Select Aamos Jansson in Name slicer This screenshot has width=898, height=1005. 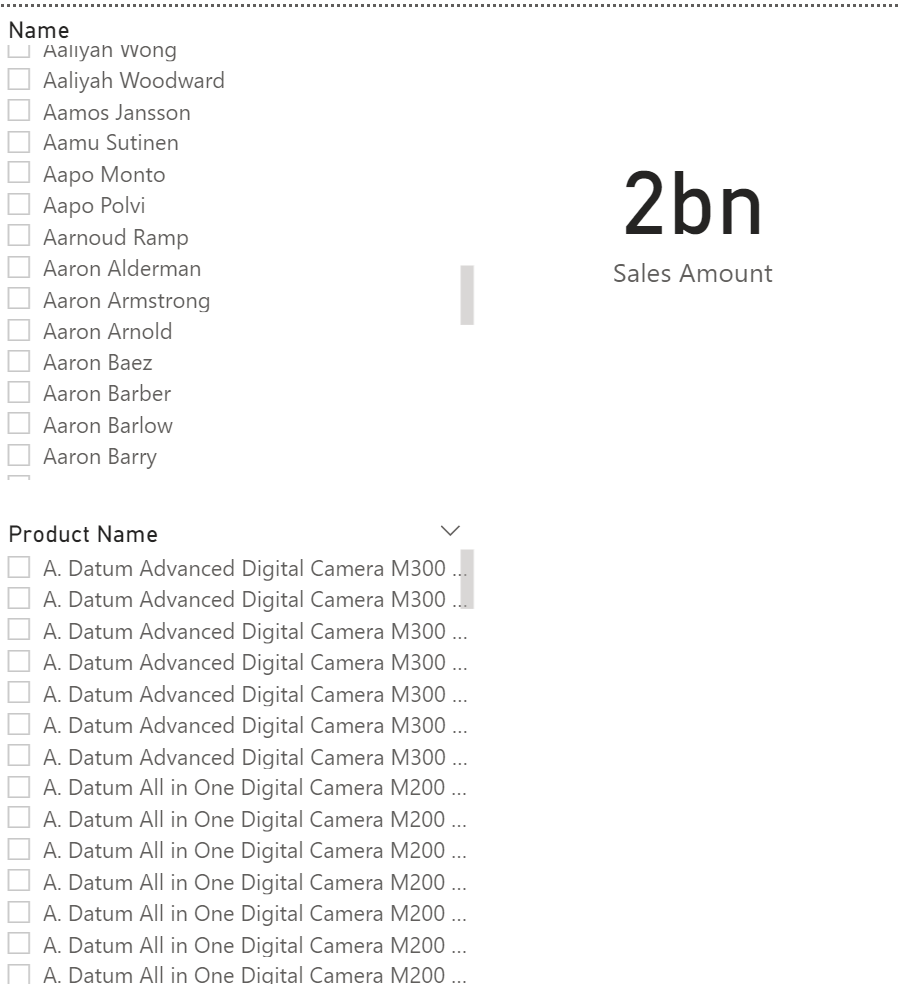click(x=19, y=112)
